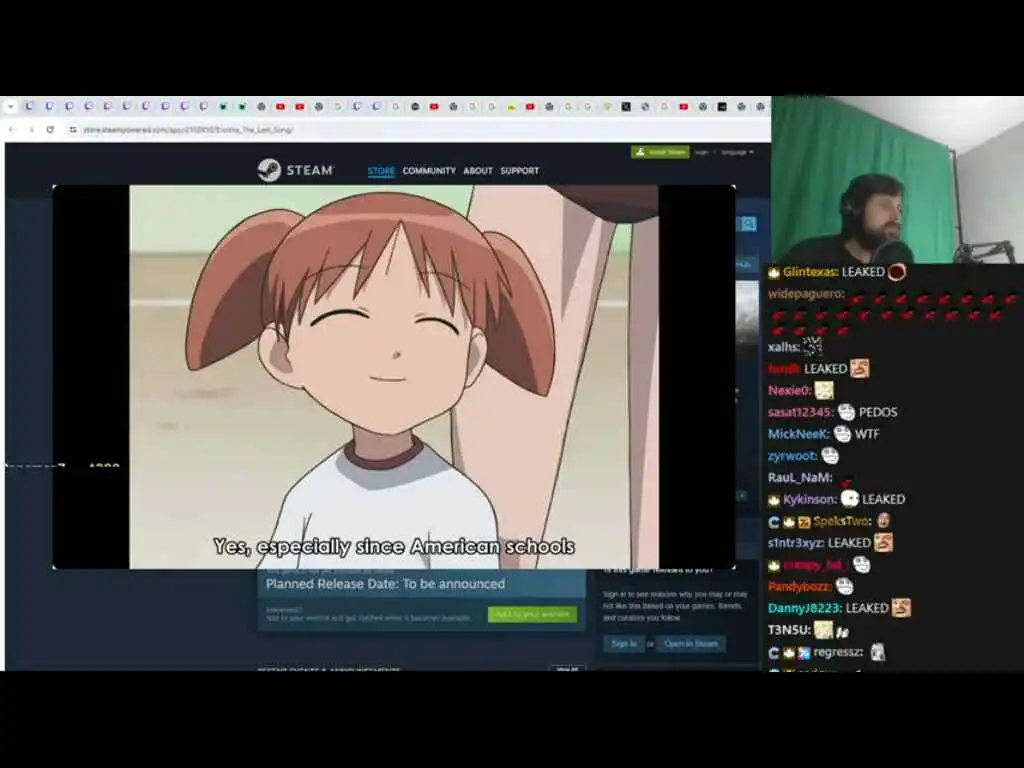The image size is (1024, 768).
Task: Click xalhs username in chat
Action: pos(784,347)
